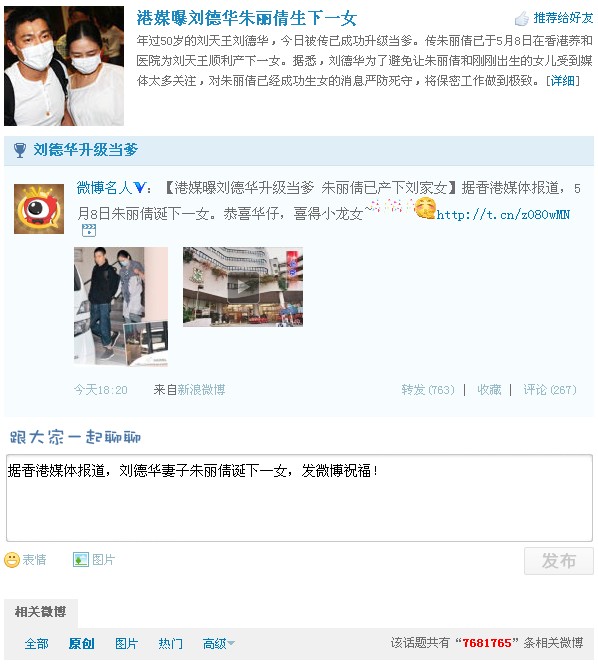Click the 发布 publish button
Viewport: 598px width, 666px height.
(x=559, y=561)
